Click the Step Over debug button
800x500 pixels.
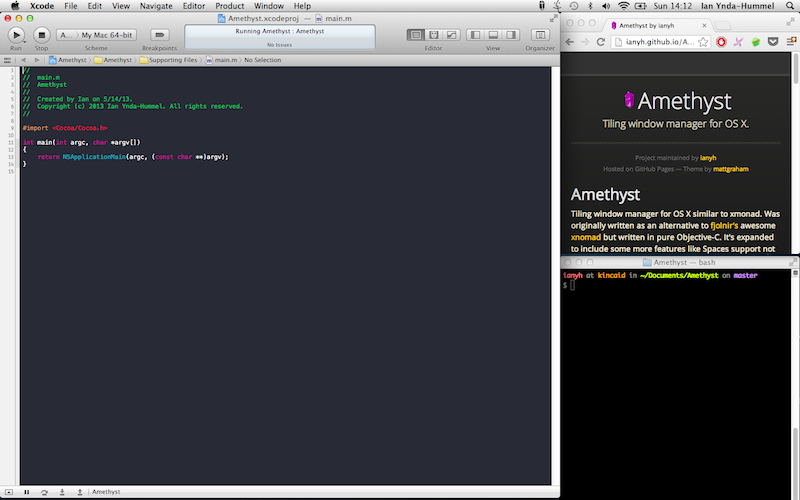pos(44,492)
